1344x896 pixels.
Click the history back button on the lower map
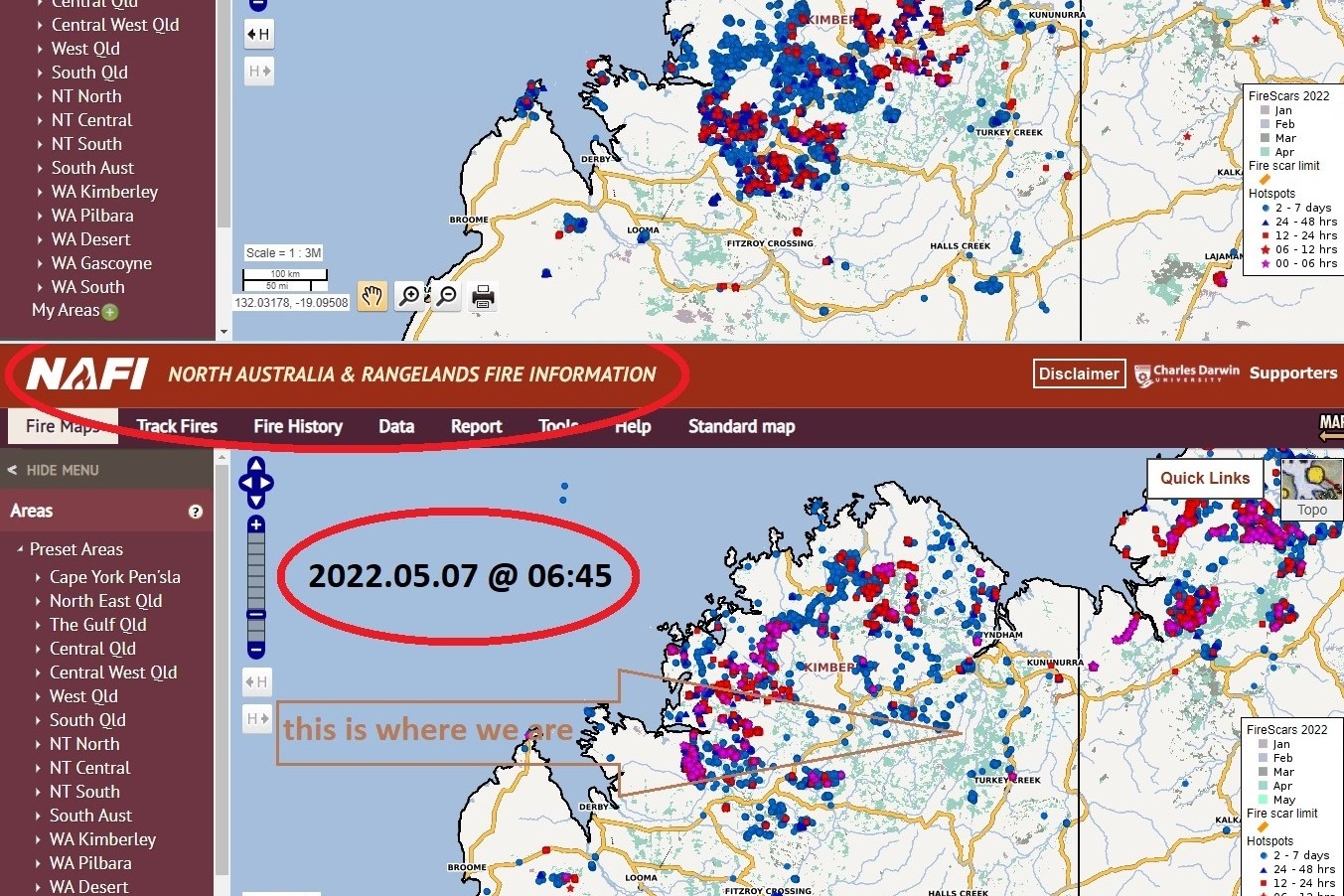click(257, 681)
